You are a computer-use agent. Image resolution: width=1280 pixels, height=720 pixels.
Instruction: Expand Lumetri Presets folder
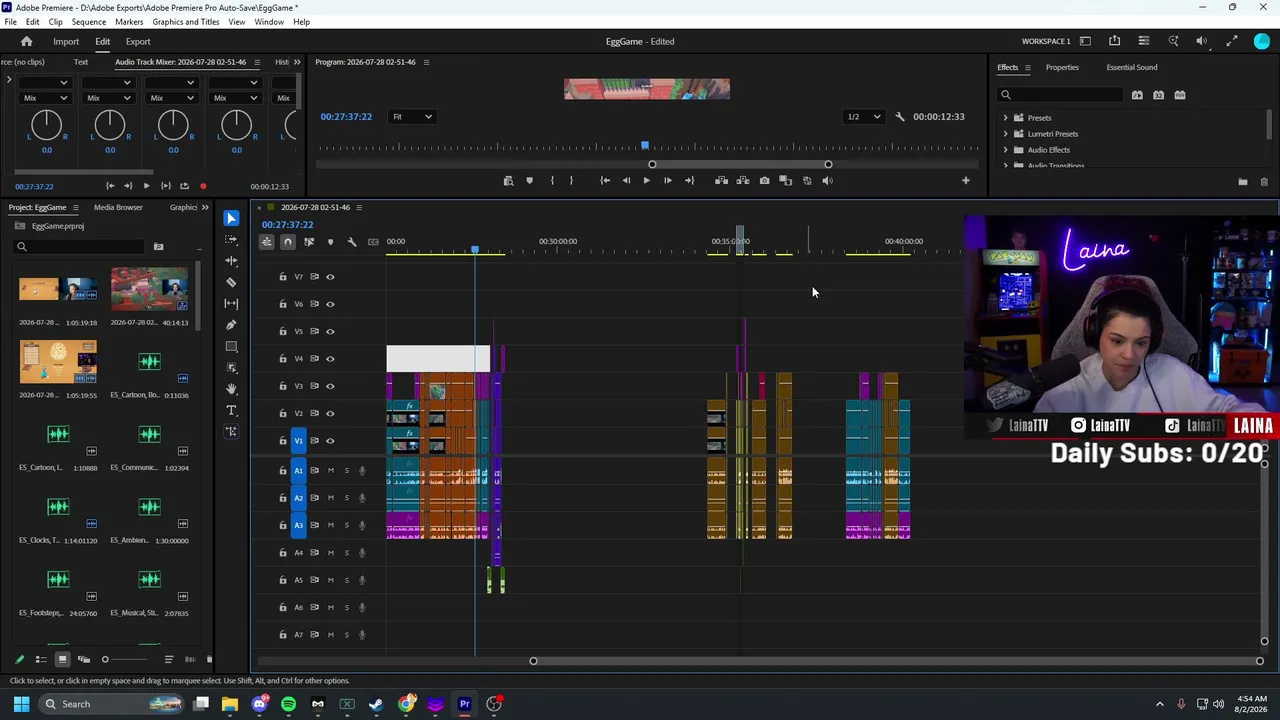pos(1006,134)
